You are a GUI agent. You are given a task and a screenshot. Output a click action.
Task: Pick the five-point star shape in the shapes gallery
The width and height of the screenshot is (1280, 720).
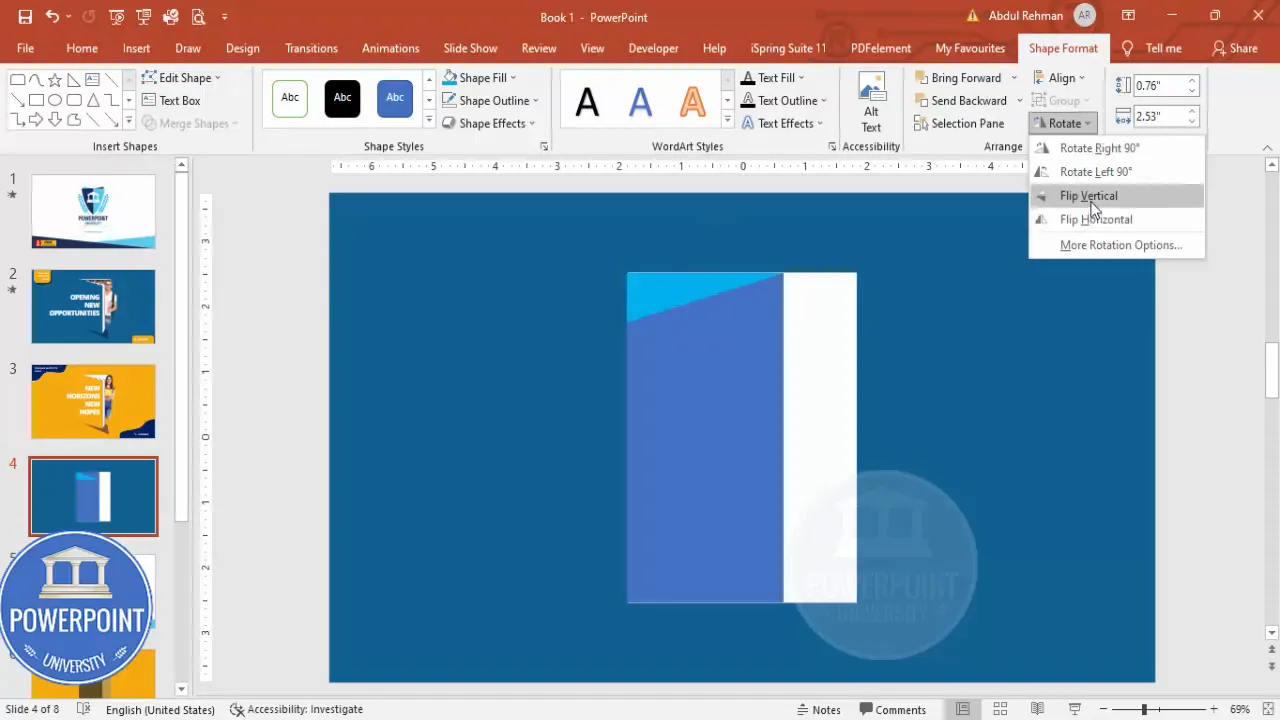(55, 80)
